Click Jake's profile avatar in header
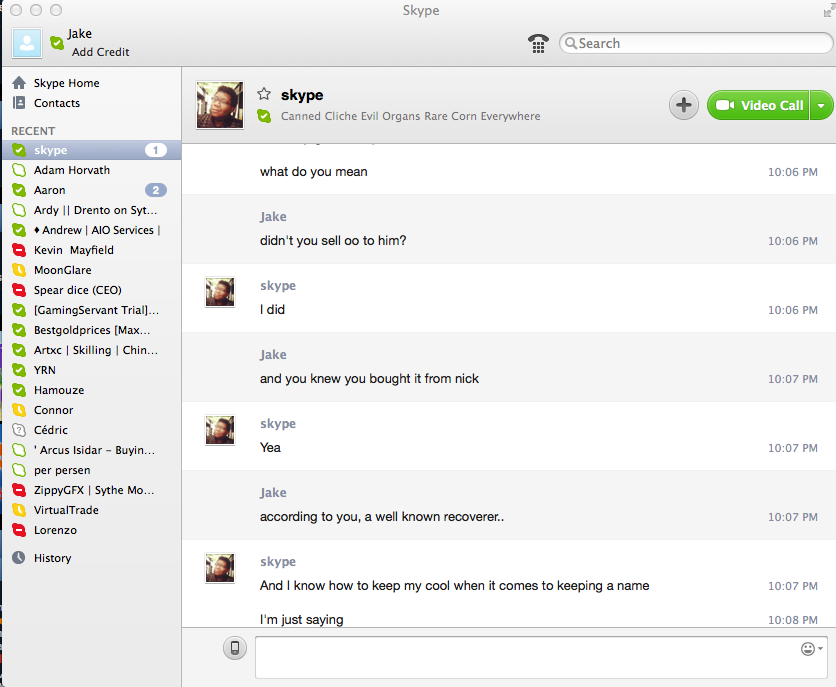Viewport: 836px width, 687px height. pos(27,43)
